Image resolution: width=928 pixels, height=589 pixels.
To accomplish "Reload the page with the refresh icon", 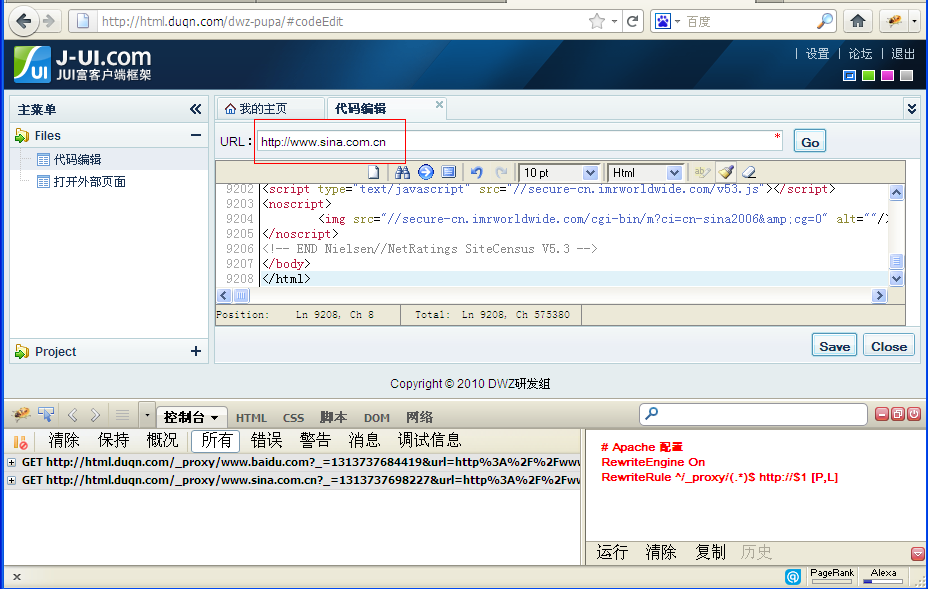I will (x=632, y=22).
